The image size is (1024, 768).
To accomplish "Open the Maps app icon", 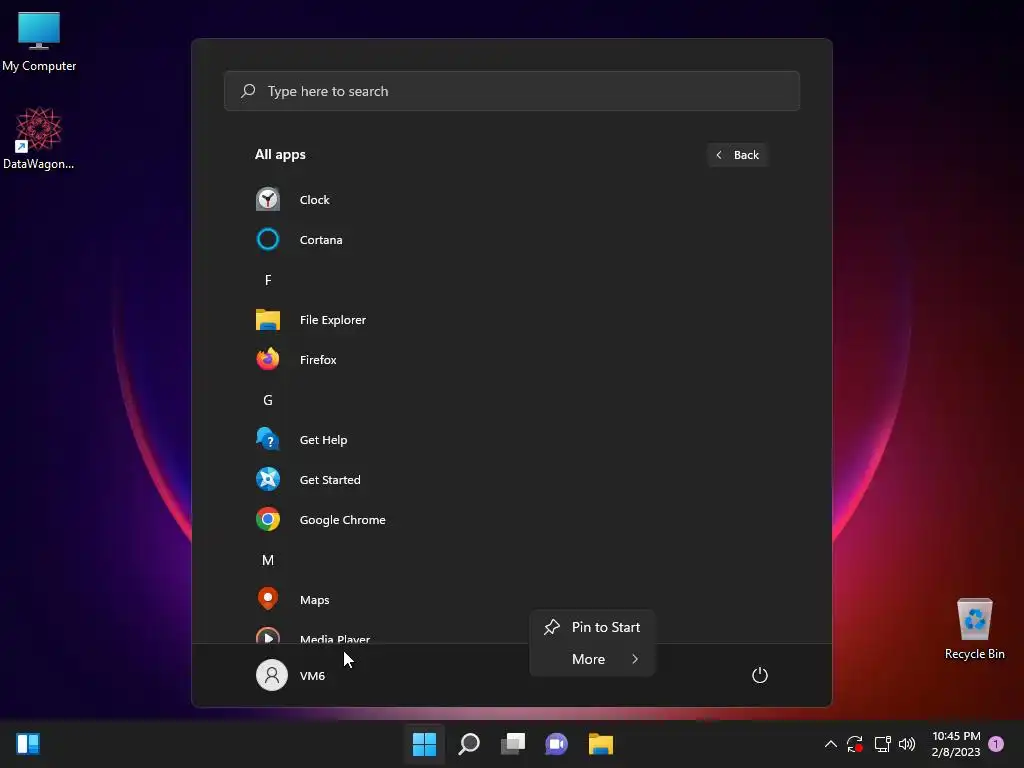I will coord(268,599).
